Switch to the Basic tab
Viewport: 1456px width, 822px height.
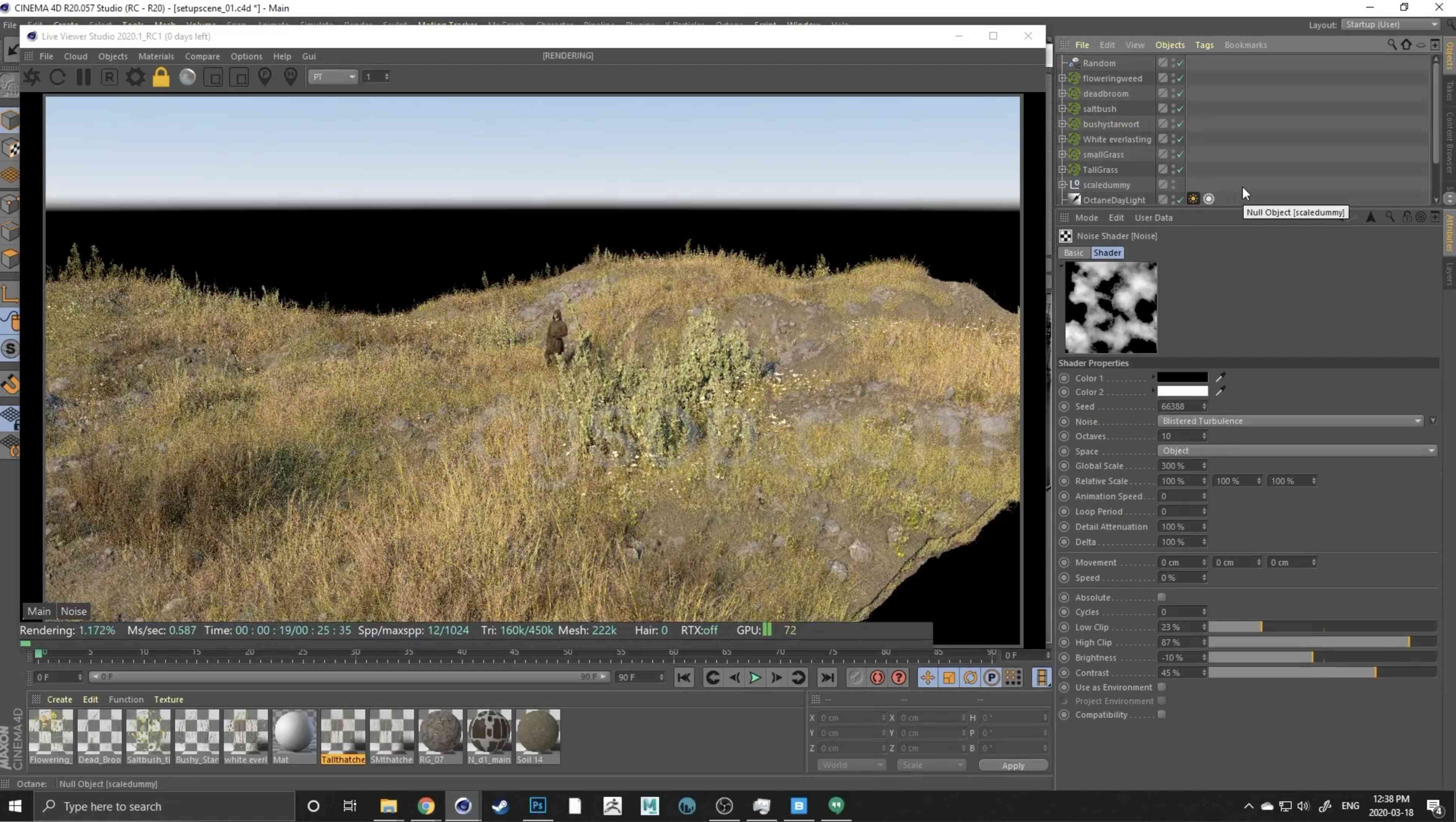(x=1073, y=253)
